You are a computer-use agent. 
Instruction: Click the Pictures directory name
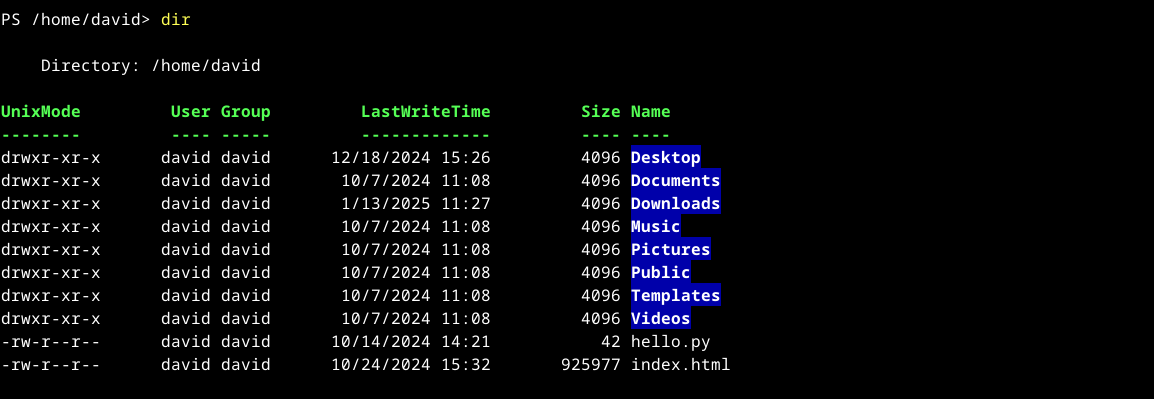point(670,250)
